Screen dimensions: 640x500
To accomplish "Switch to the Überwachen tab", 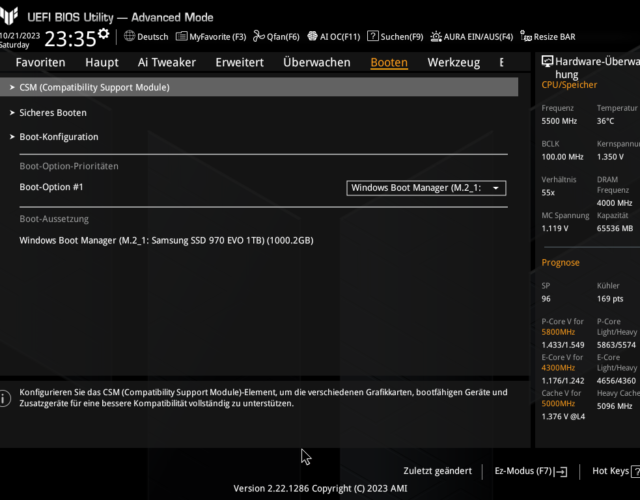I will point(316,62).
